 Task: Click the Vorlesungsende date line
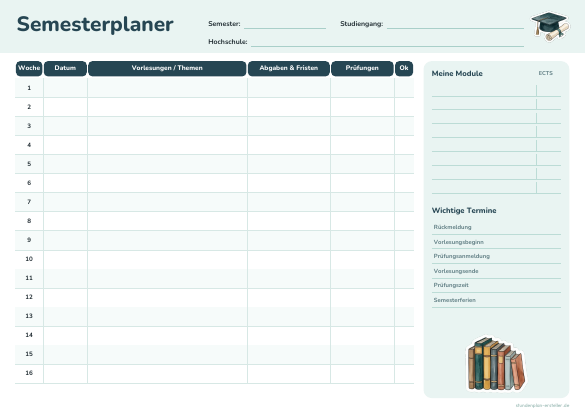click(x=496, y=272)
